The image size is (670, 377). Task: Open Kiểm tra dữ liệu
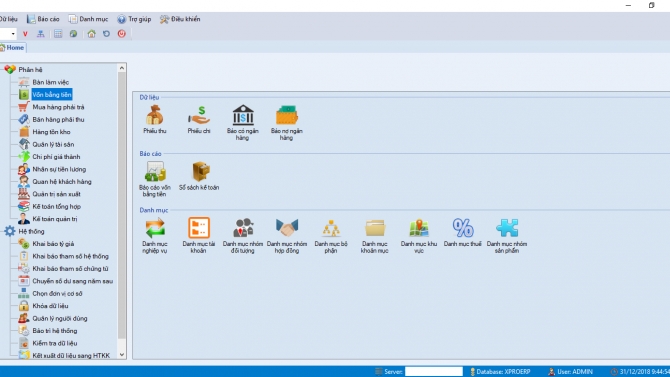[55, 343]
